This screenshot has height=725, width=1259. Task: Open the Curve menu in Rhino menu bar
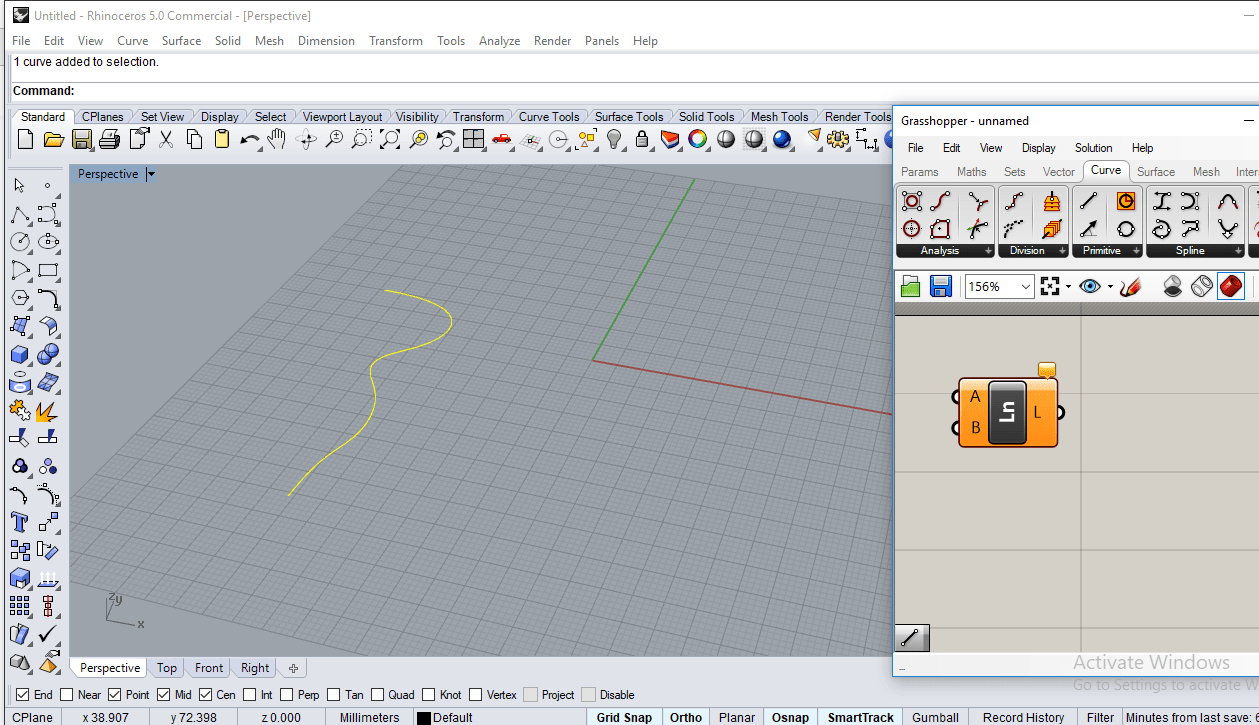(132, 41)
